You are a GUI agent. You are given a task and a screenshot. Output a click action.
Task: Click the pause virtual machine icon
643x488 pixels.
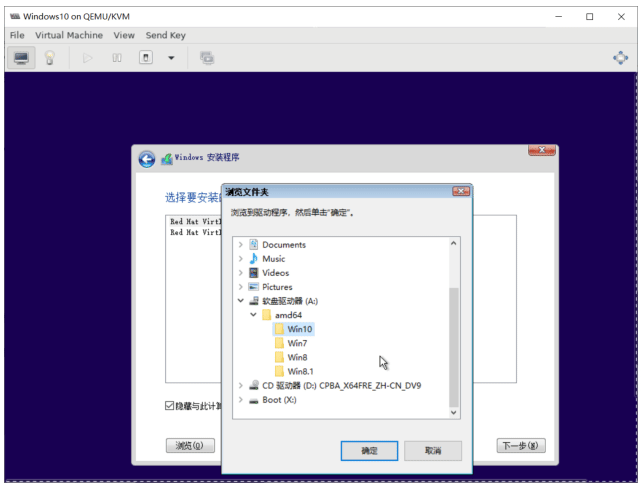(117, 58)
